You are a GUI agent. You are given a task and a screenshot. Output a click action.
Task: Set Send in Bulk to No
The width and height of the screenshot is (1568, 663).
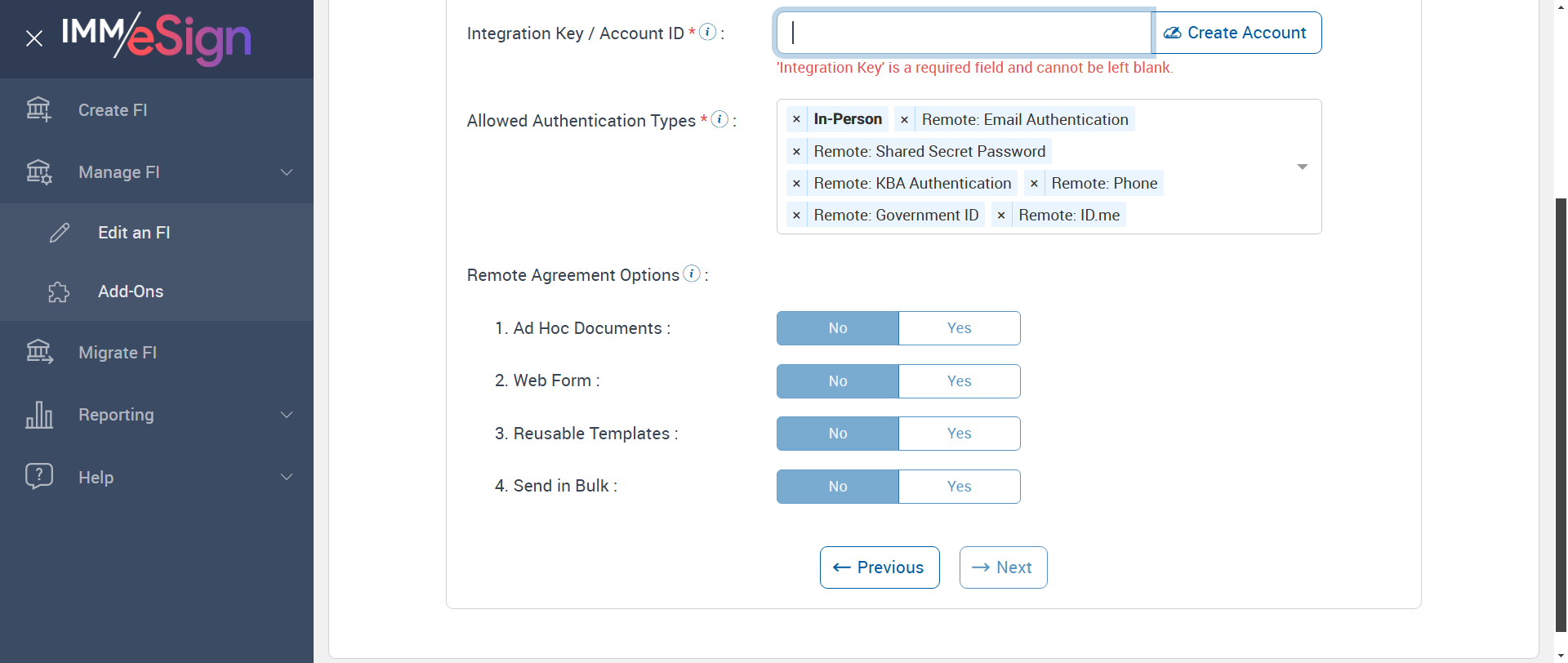pos(838,487)
